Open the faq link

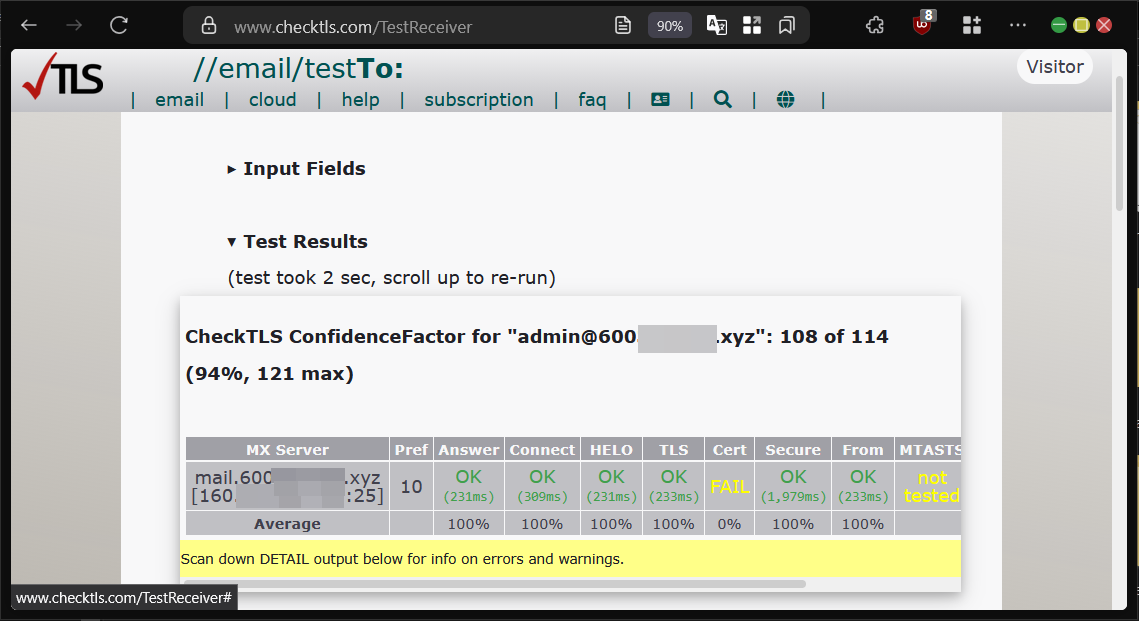click(592, 100)
